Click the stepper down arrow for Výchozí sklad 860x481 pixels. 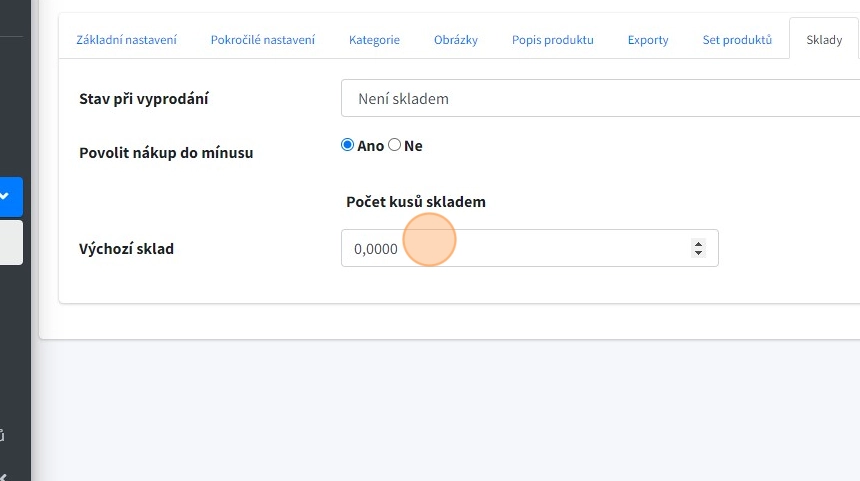(698, 253)
